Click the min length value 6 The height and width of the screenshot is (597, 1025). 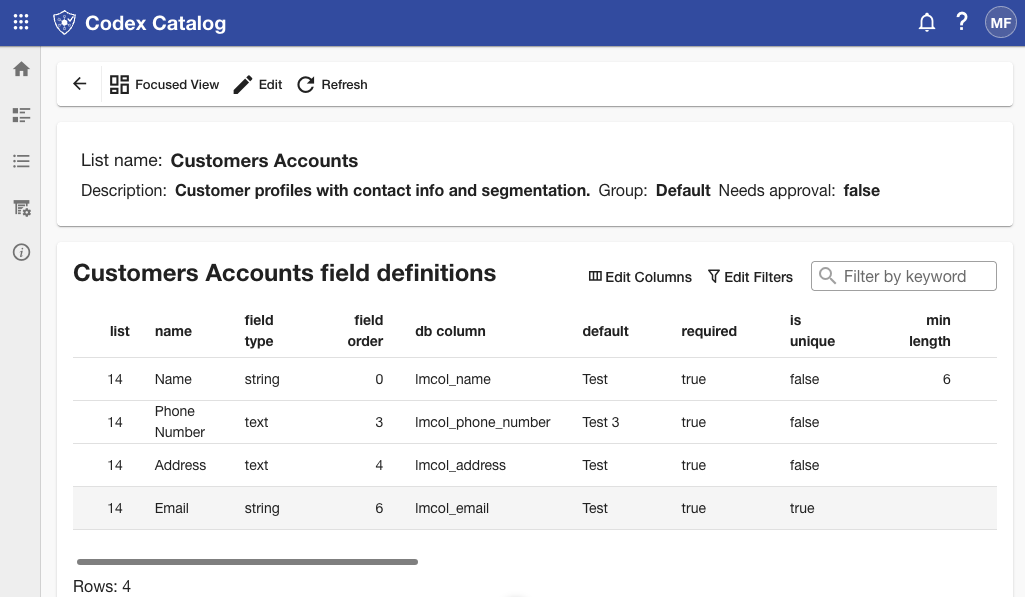pyautogui.click(x=946, y=379)
